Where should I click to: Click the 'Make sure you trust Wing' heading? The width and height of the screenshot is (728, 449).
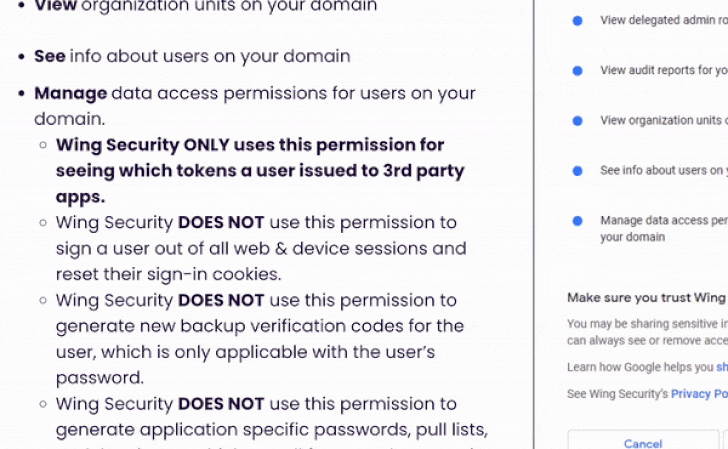[646, 297]
